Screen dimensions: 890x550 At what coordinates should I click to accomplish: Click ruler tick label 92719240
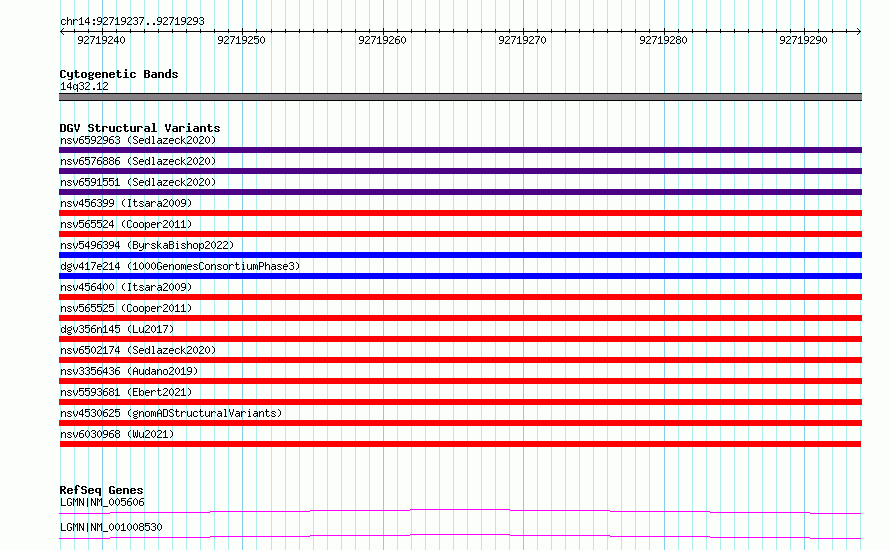pos(101,40)
